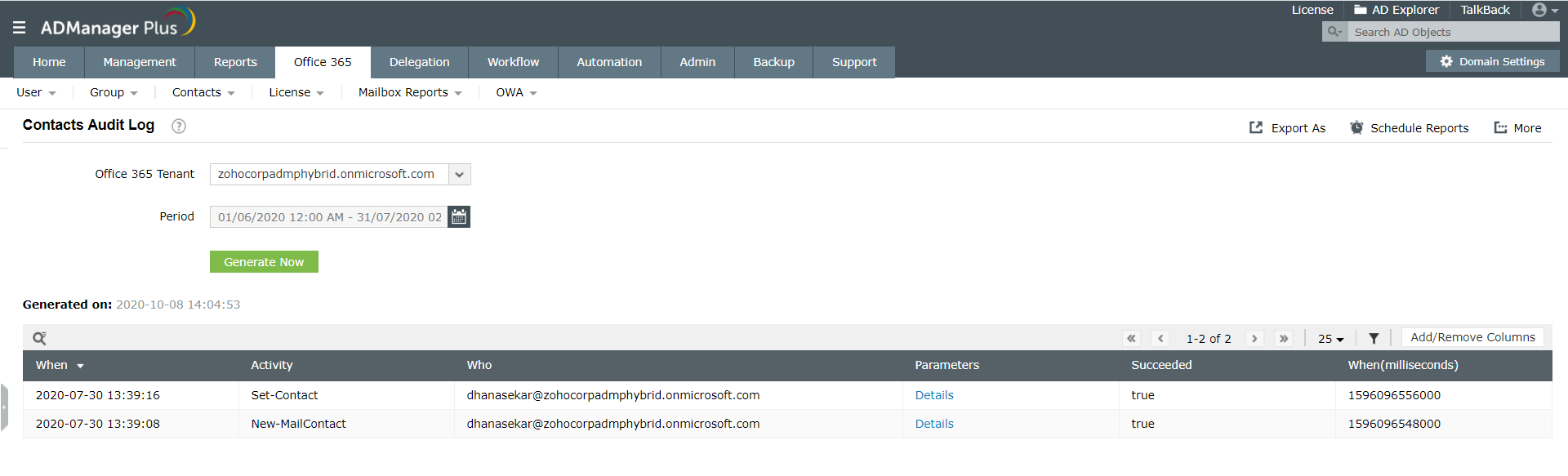Click the value 1596096548000
This screenshot has height=476, width=1568.
1394,424
